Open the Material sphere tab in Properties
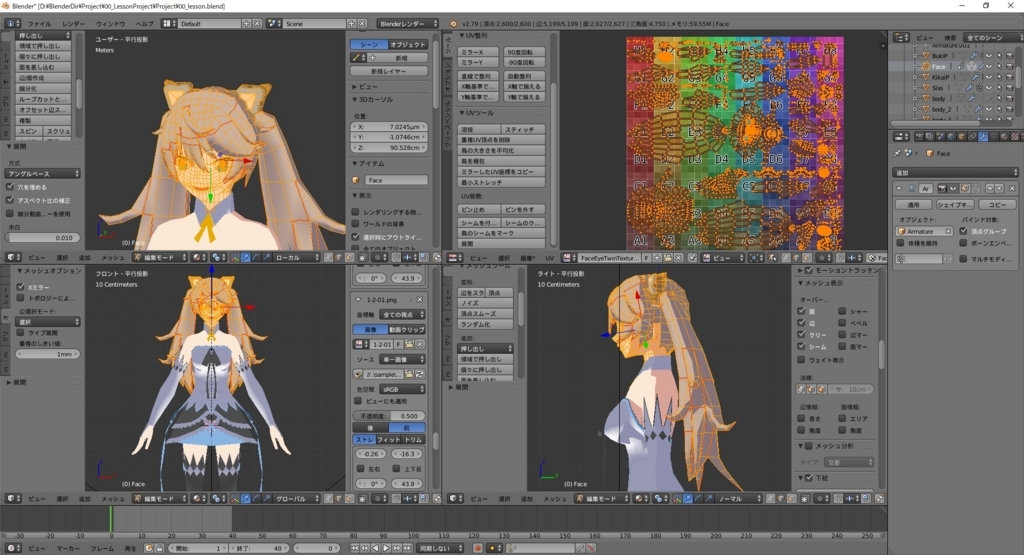The width and height of the screenshot is (1024, 555). [1004, 136]
